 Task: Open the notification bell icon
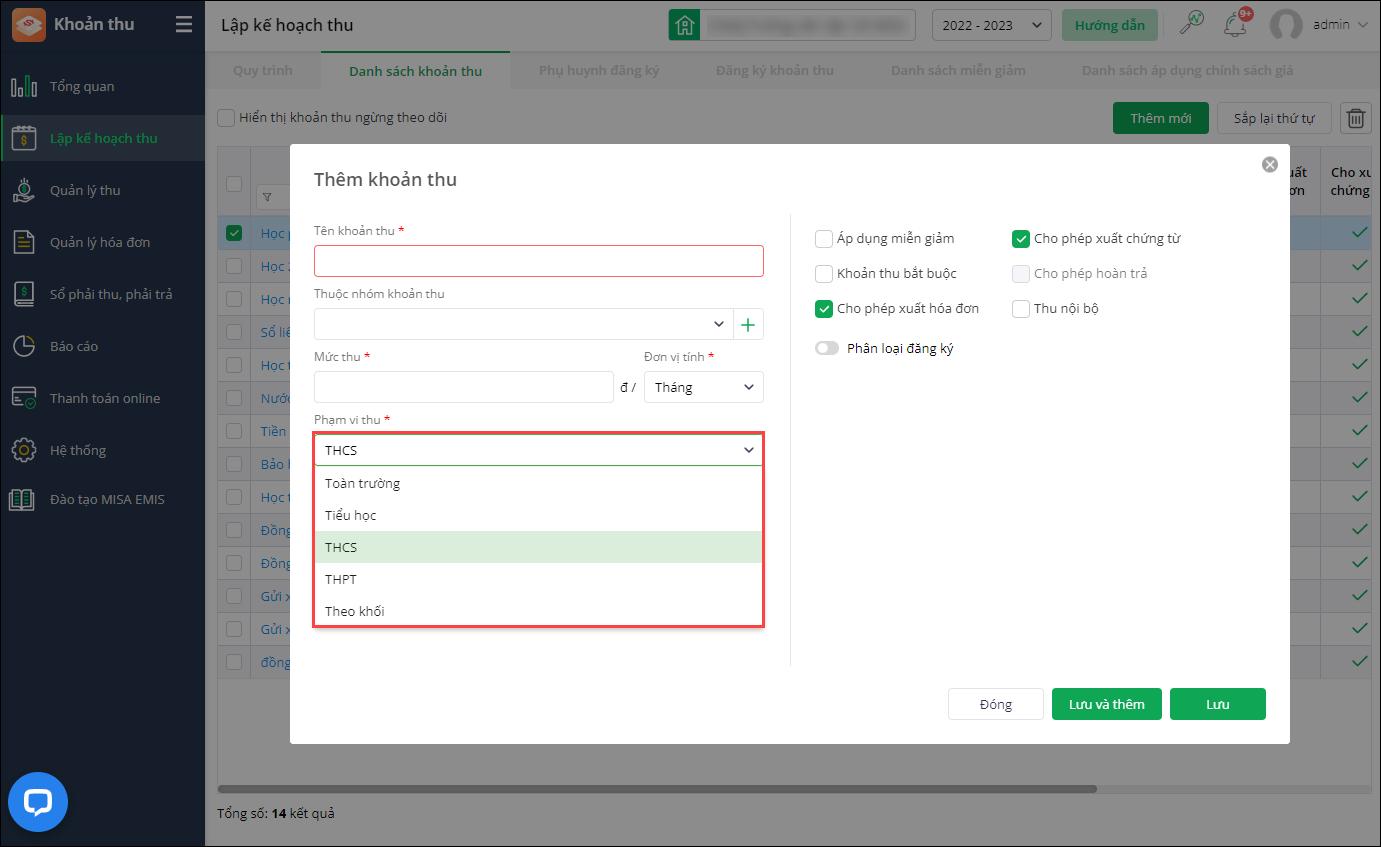point(1236,24)
